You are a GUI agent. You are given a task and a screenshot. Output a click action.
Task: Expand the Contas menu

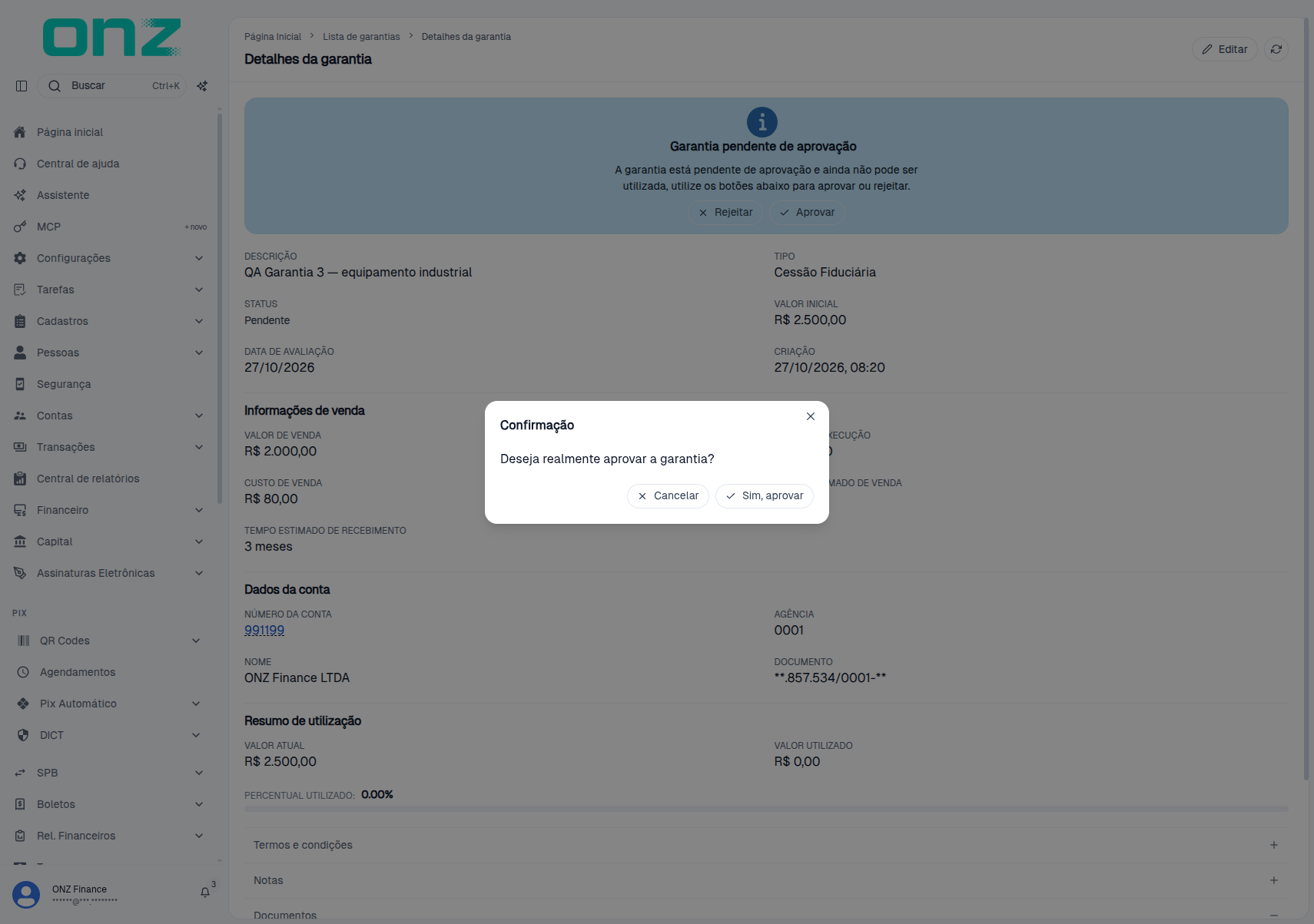(x=110, y=416)
